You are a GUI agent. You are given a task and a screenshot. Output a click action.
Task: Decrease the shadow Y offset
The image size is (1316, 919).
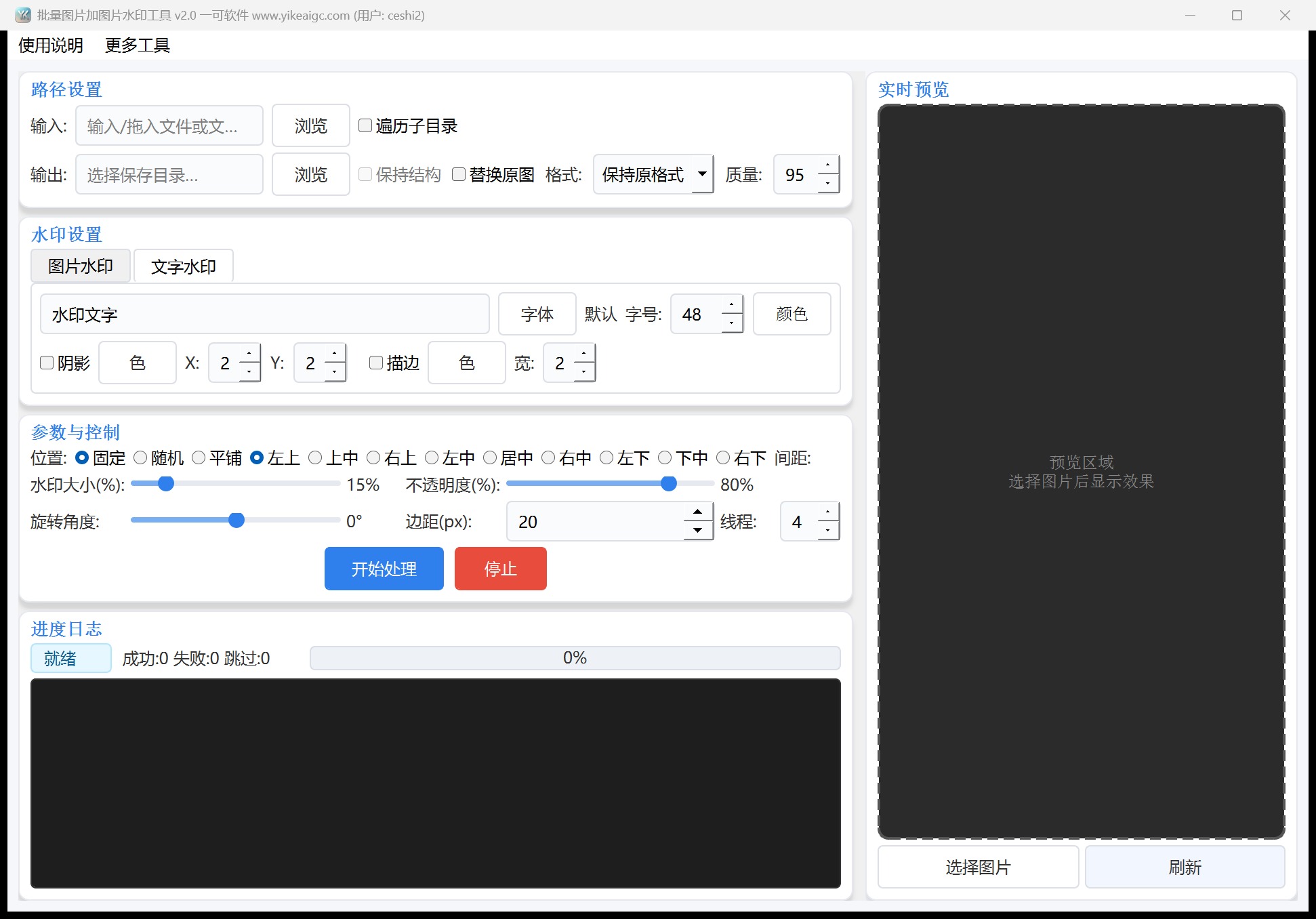coord(335,372)
